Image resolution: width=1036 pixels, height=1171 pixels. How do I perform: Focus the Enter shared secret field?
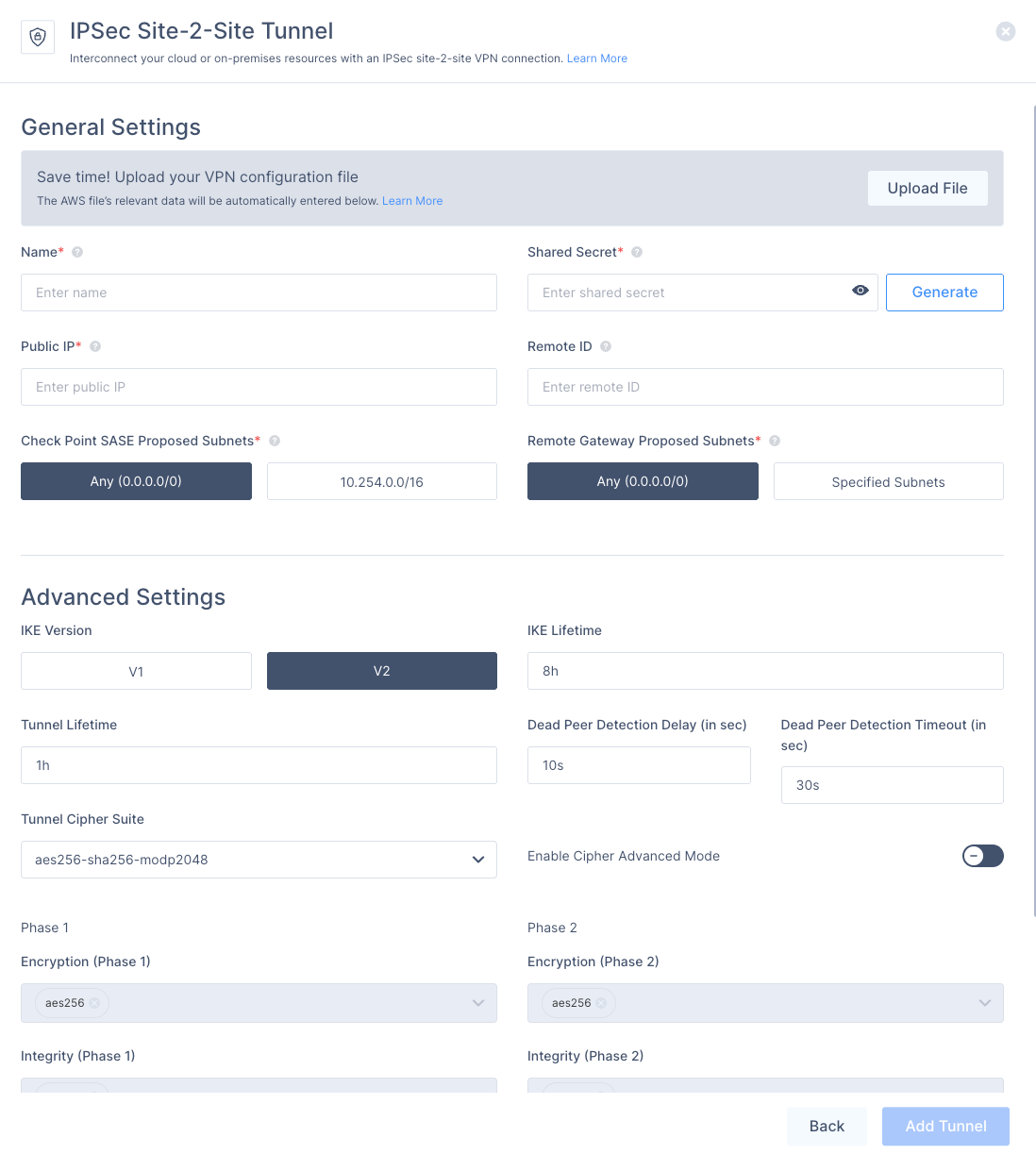point(703,293)
